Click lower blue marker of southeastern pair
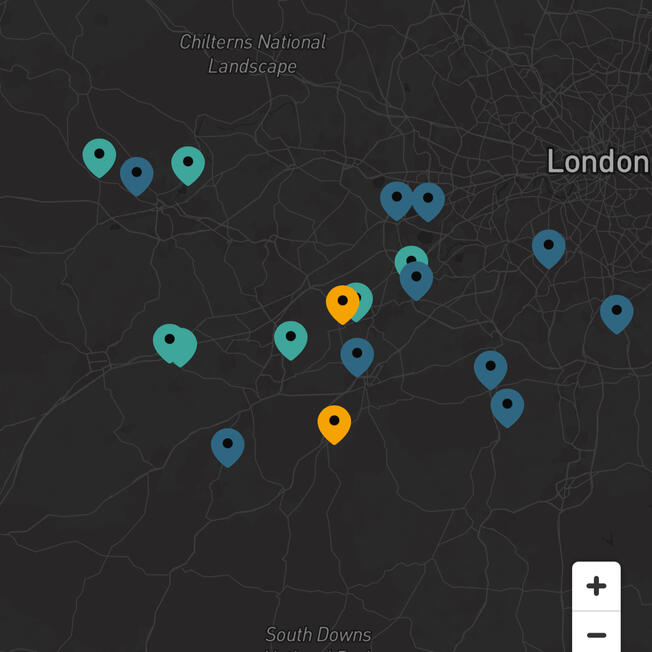Viewport: 652px width, 652px height. pos(507,406)
